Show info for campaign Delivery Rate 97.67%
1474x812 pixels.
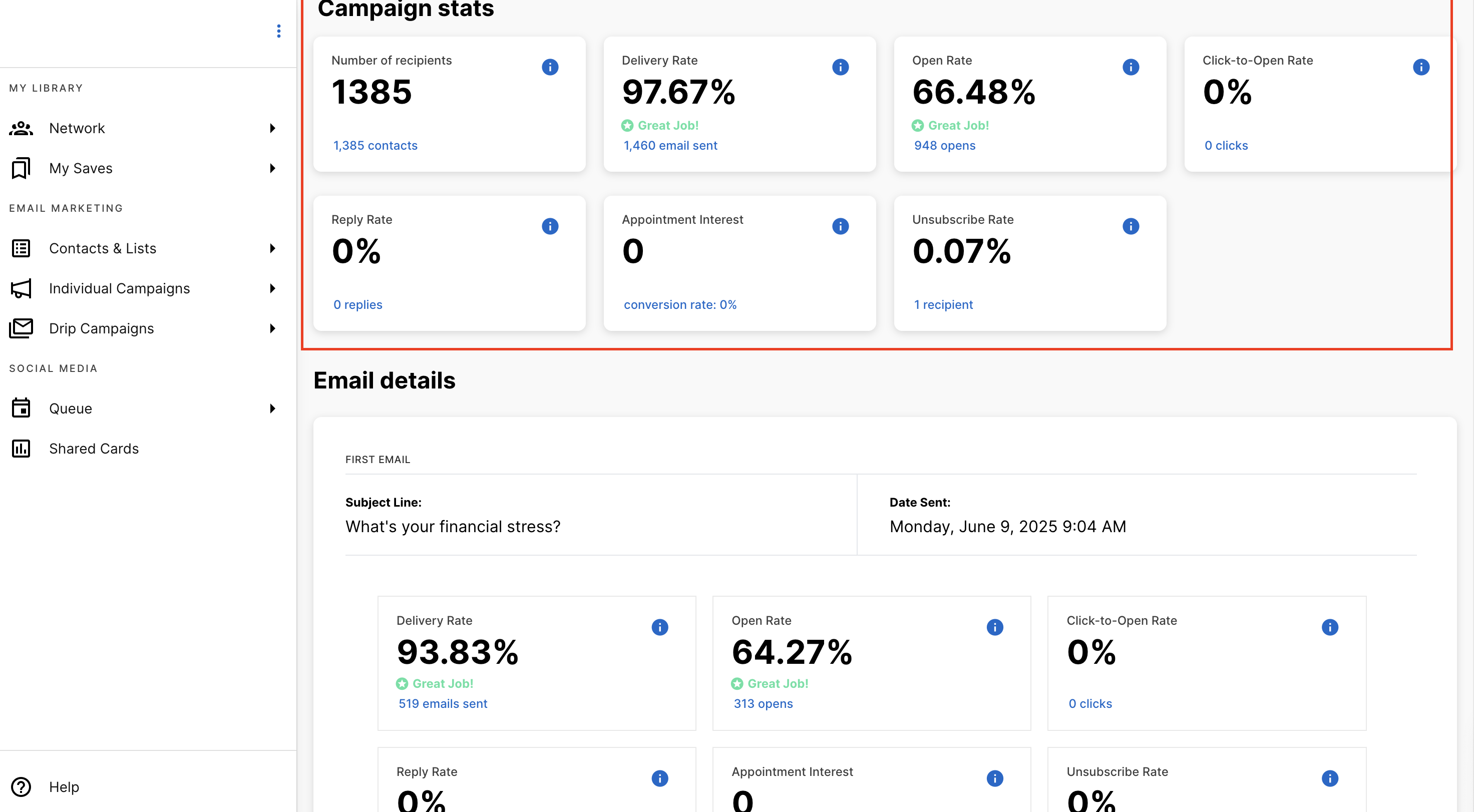841,67
